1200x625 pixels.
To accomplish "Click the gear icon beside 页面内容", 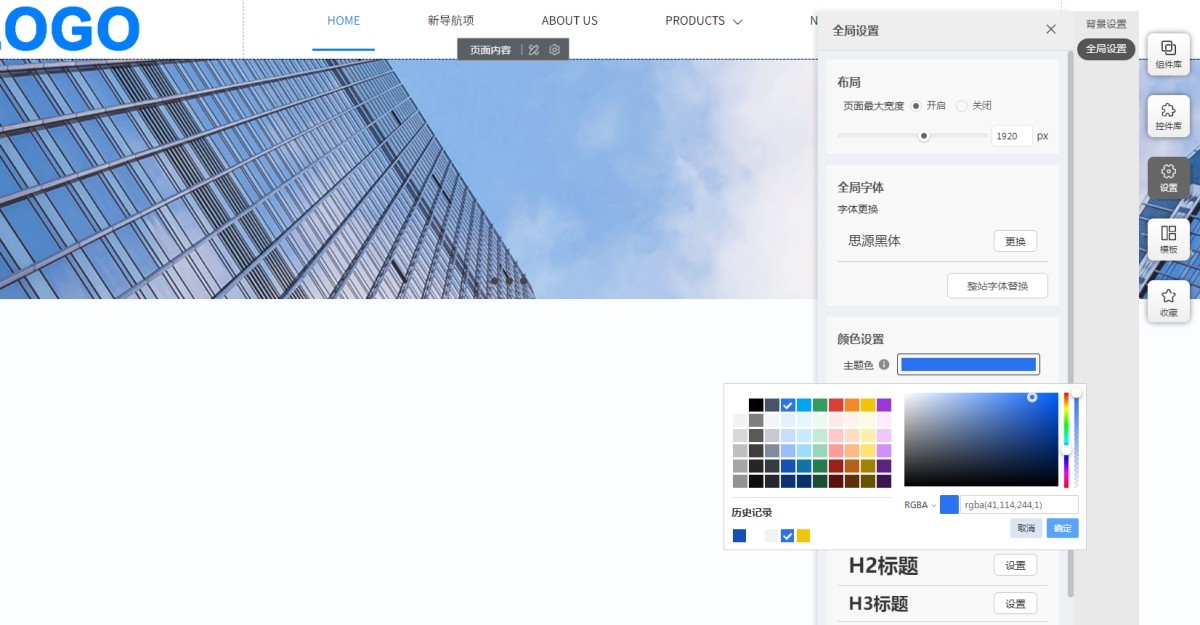I will (x=555, y=49).
